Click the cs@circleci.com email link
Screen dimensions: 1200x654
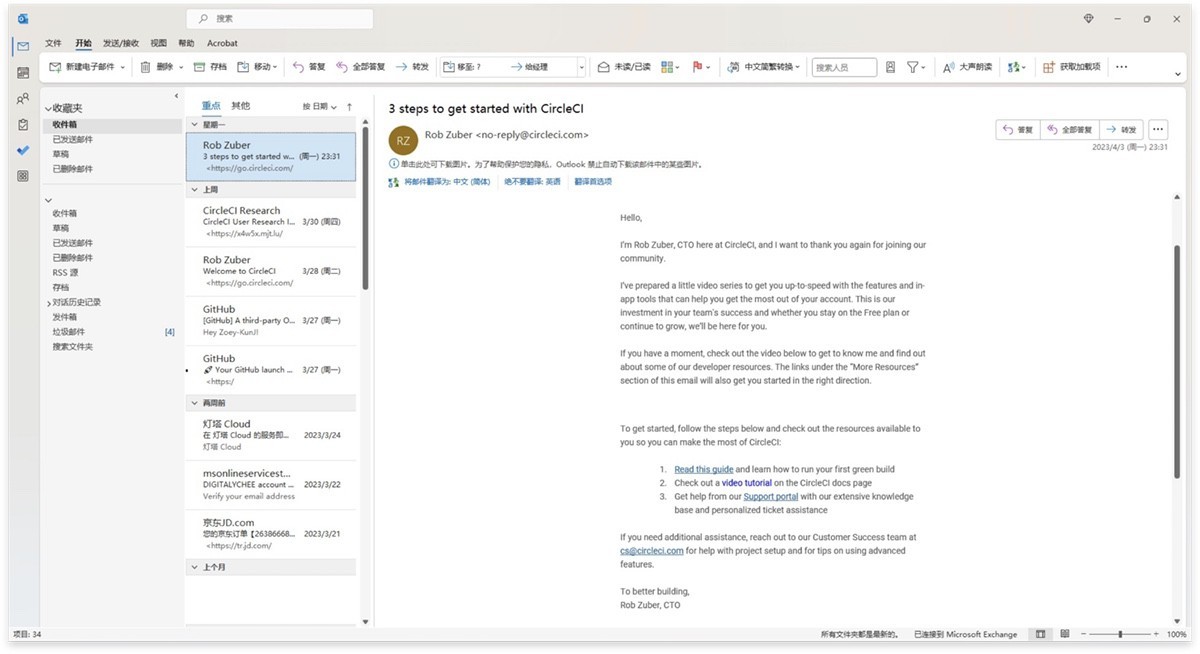coord(652,551)
